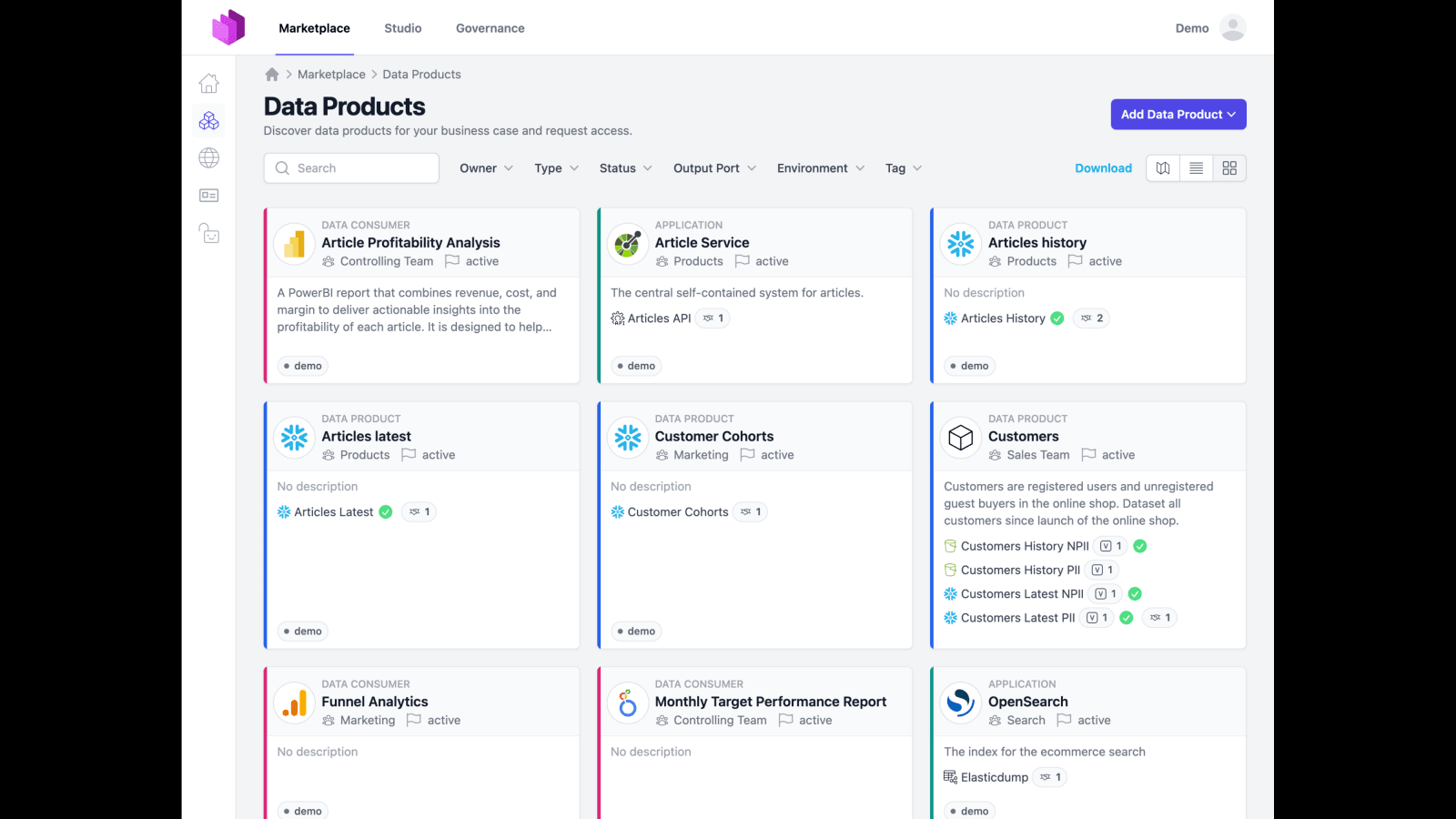Open the Monthly Target Performance Report title

pyautogui.click(x=771, y=702)
